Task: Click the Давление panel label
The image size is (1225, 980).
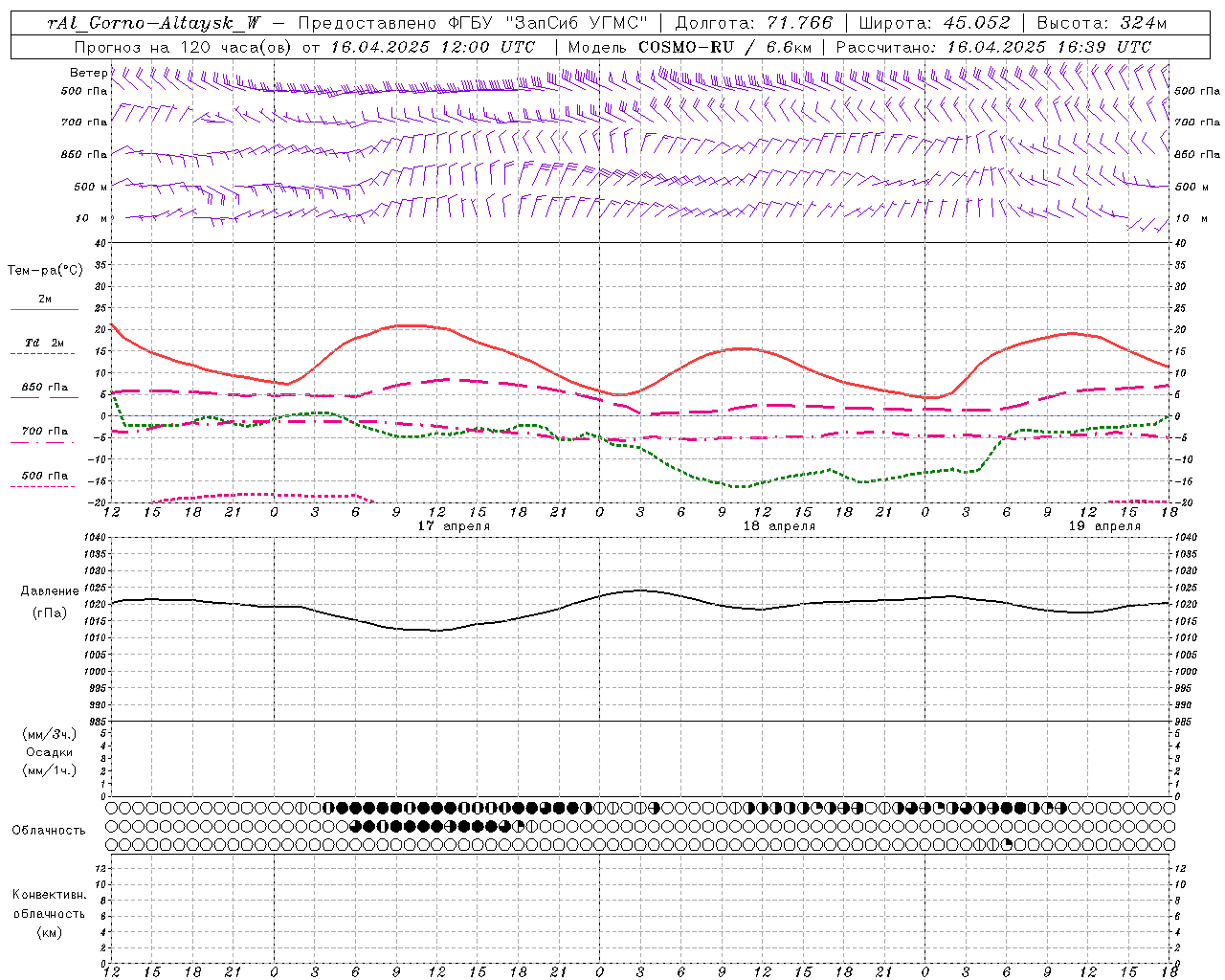Action: 50,591
